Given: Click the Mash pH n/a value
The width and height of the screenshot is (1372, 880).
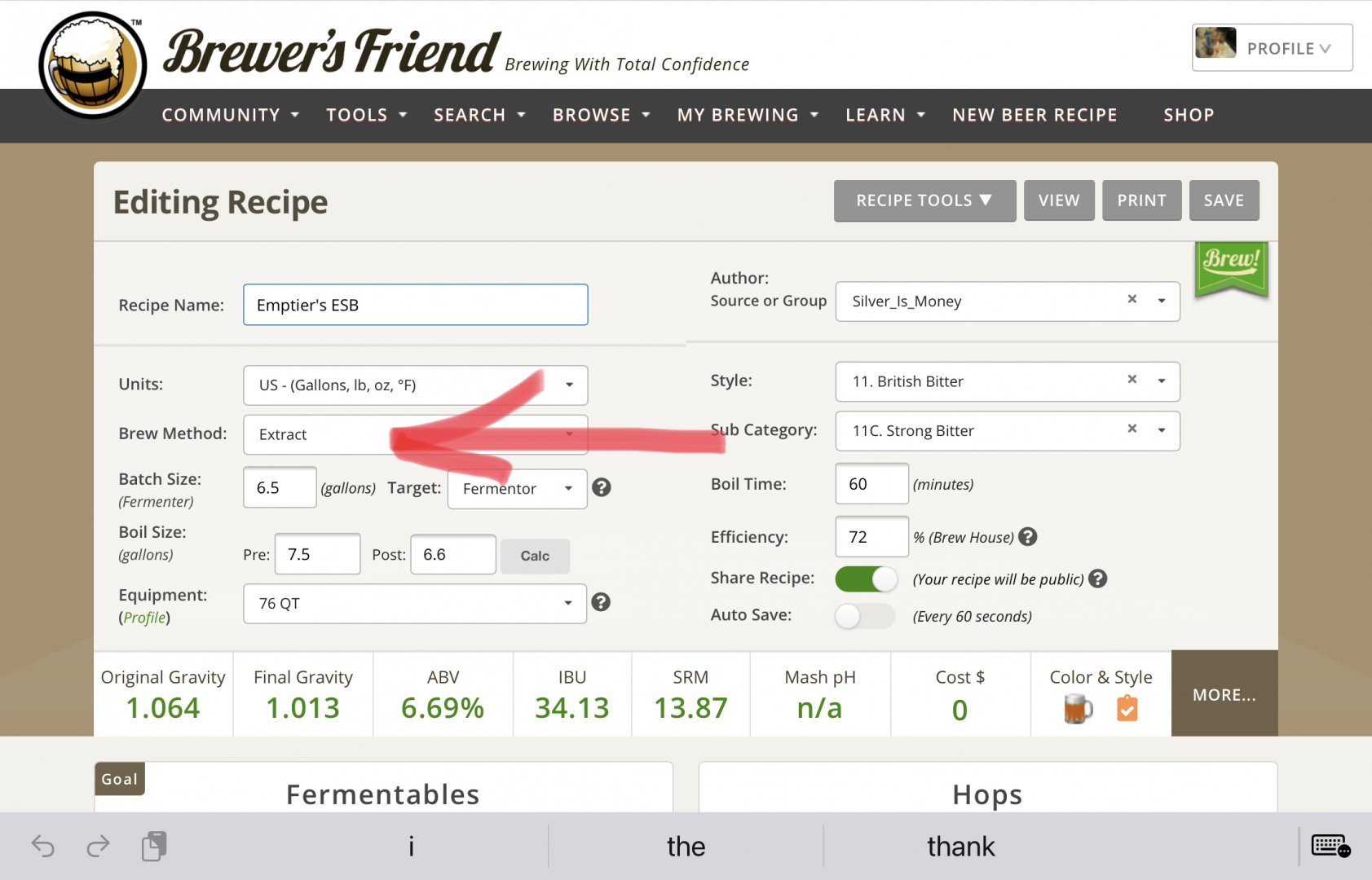Looking at the screenshot, I should coord(819,708).
